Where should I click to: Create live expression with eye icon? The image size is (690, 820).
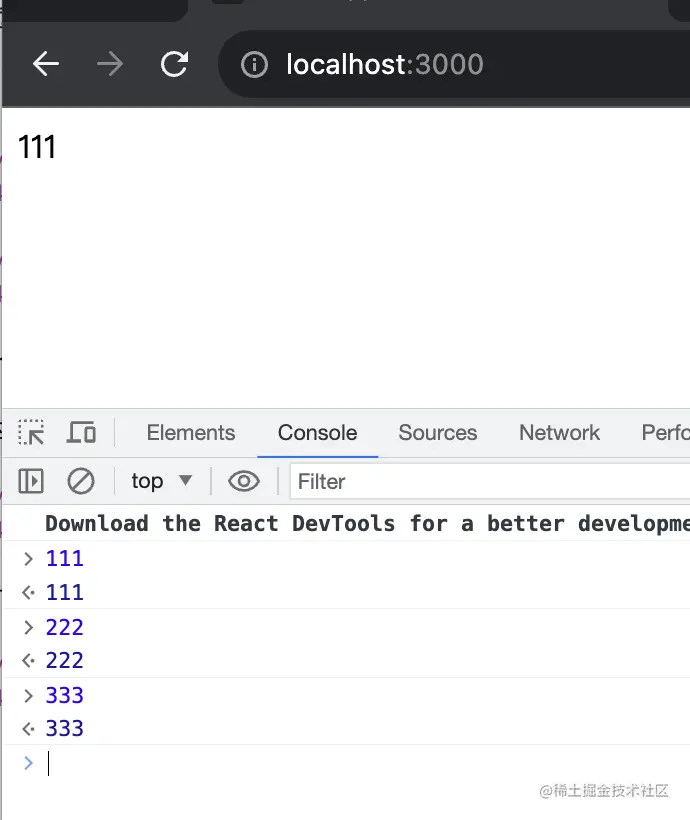pyautogui.click(x=244, y=481)
